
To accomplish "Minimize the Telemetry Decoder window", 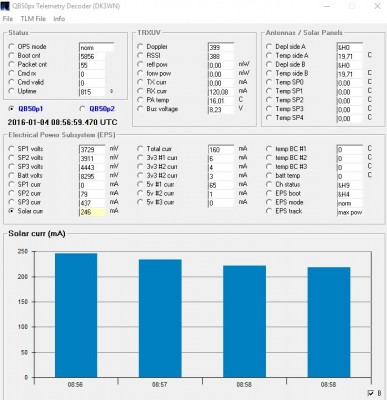I will click(327, 6).
